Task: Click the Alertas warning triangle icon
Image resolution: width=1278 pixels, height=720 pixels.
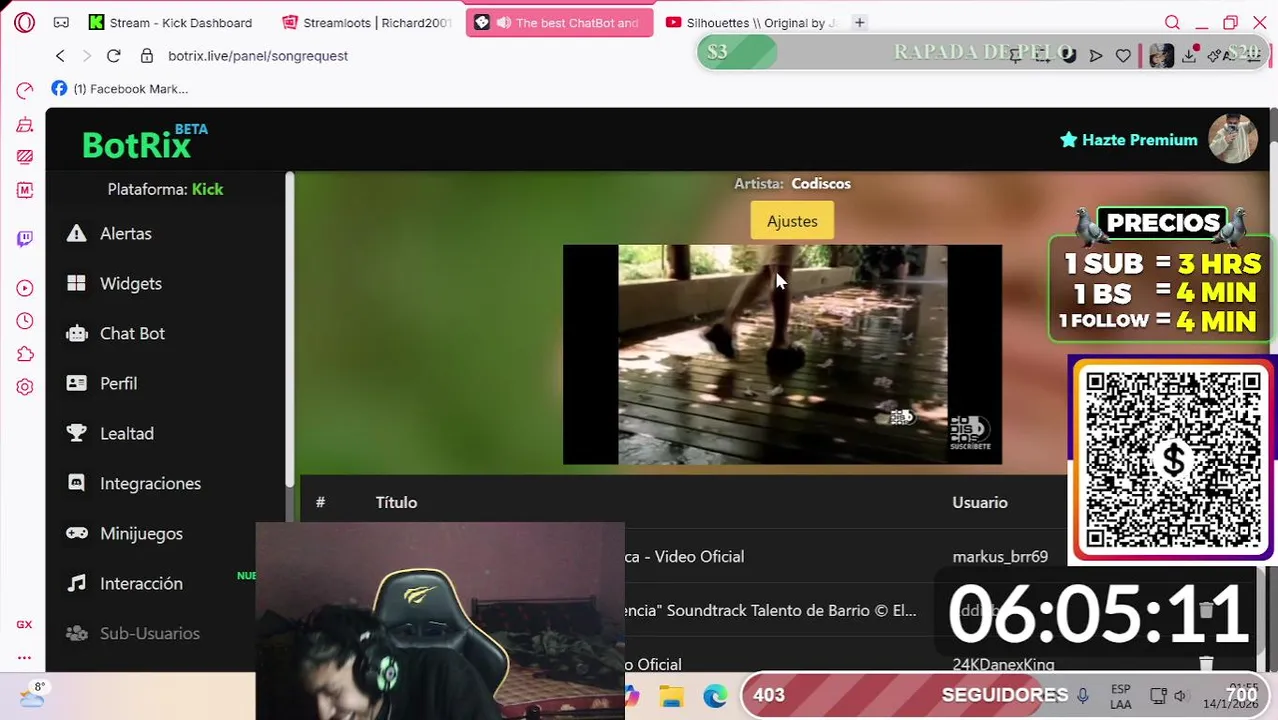Action: [x=76, y=233]
